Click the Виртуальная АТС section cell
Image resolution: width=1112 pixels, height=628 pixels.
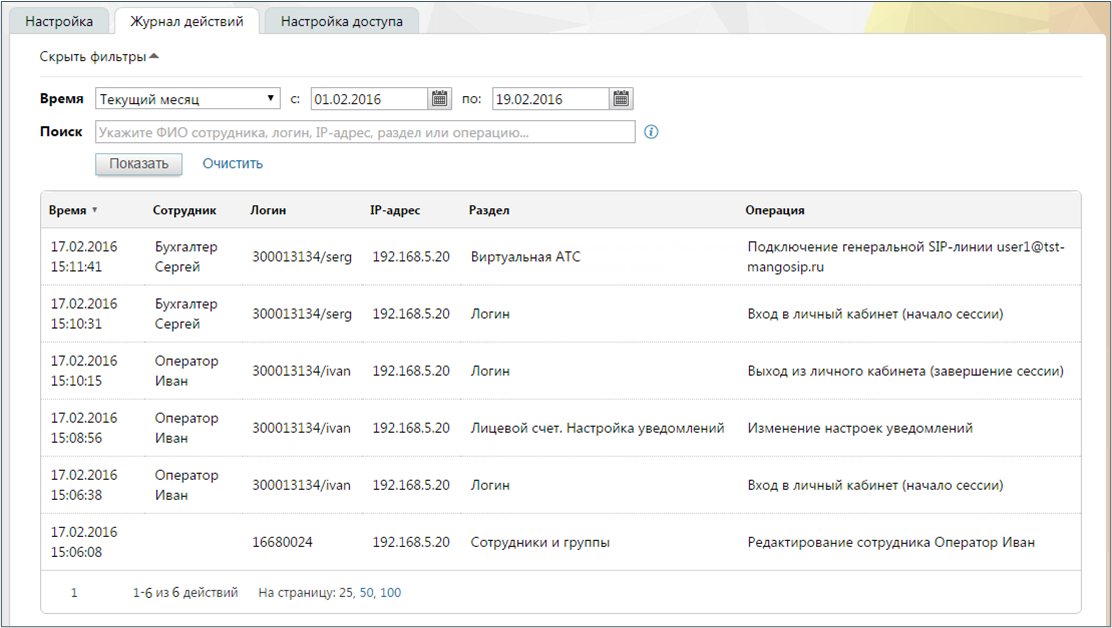pyautogui.click(x=526, y=257)
